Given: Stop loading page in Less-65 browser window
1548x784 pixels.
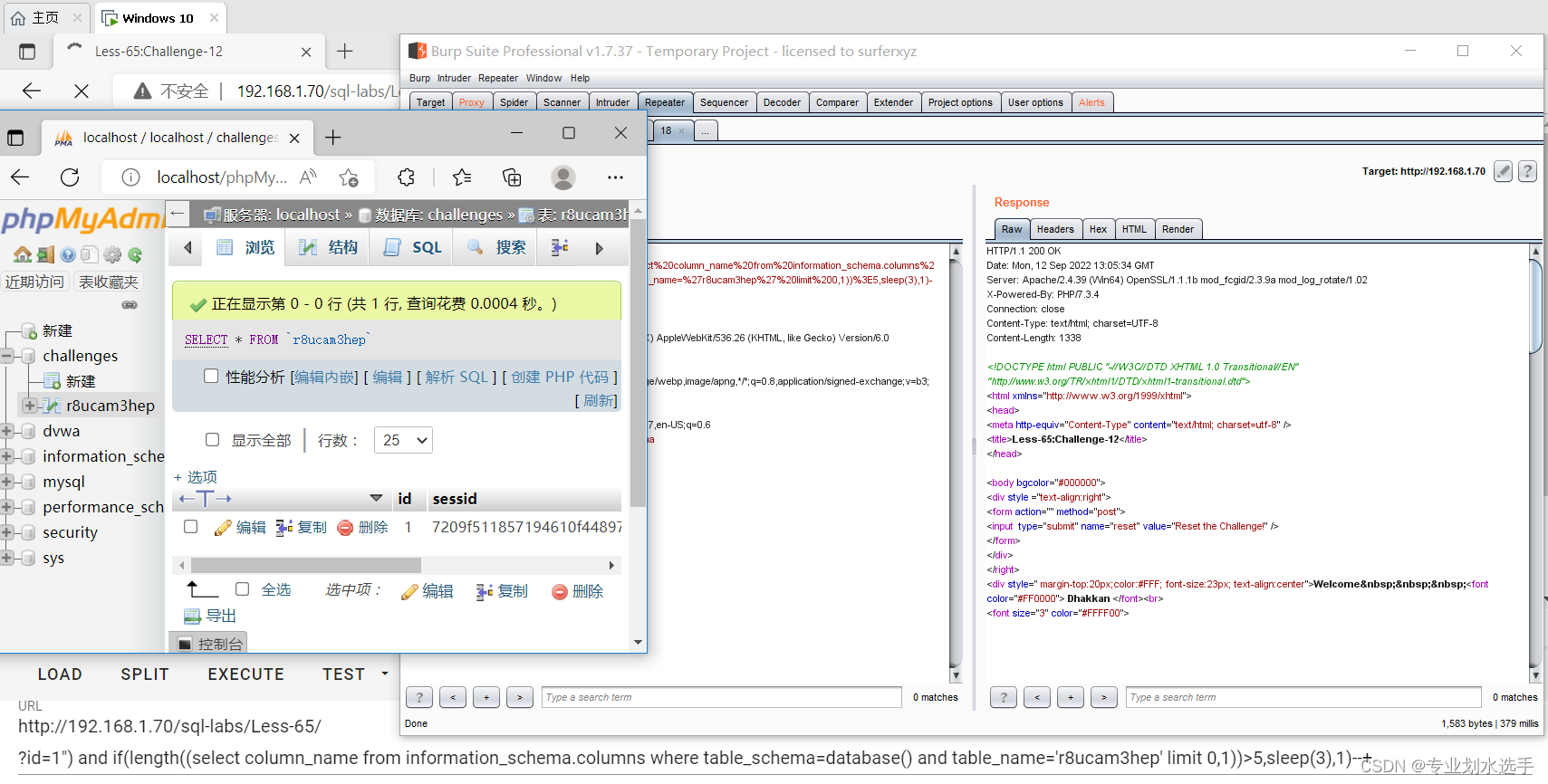Looking at the screenshot, I should (81, 91).
